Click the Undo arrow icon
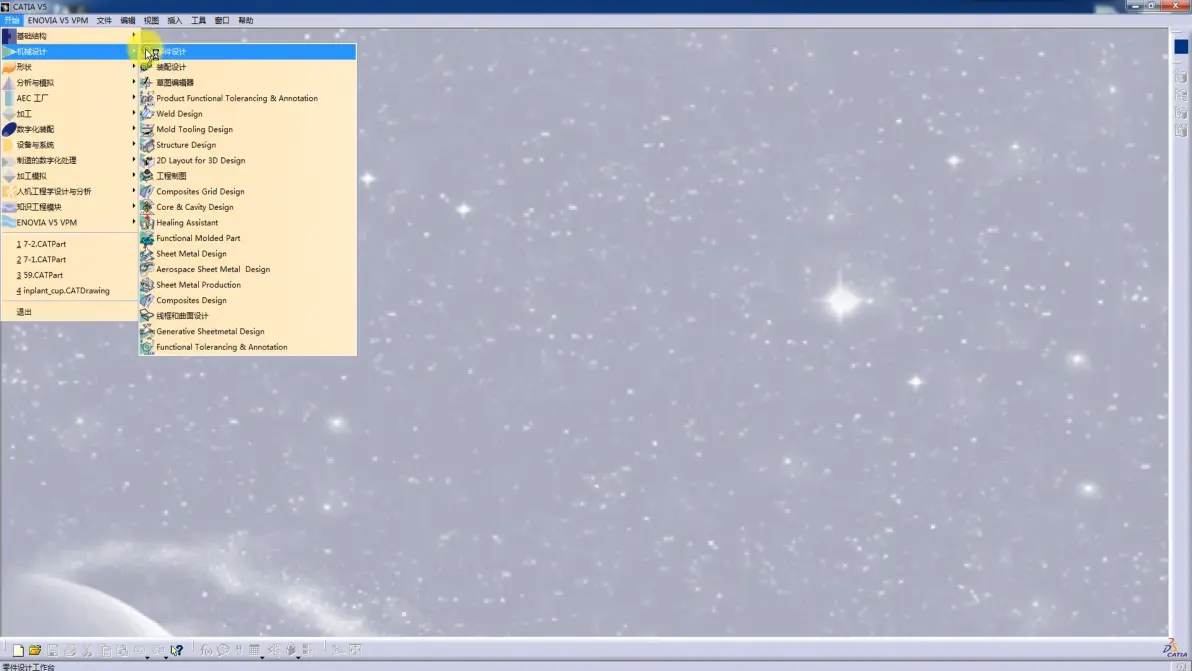1192x671 pixels. click(x=139, y=650)
